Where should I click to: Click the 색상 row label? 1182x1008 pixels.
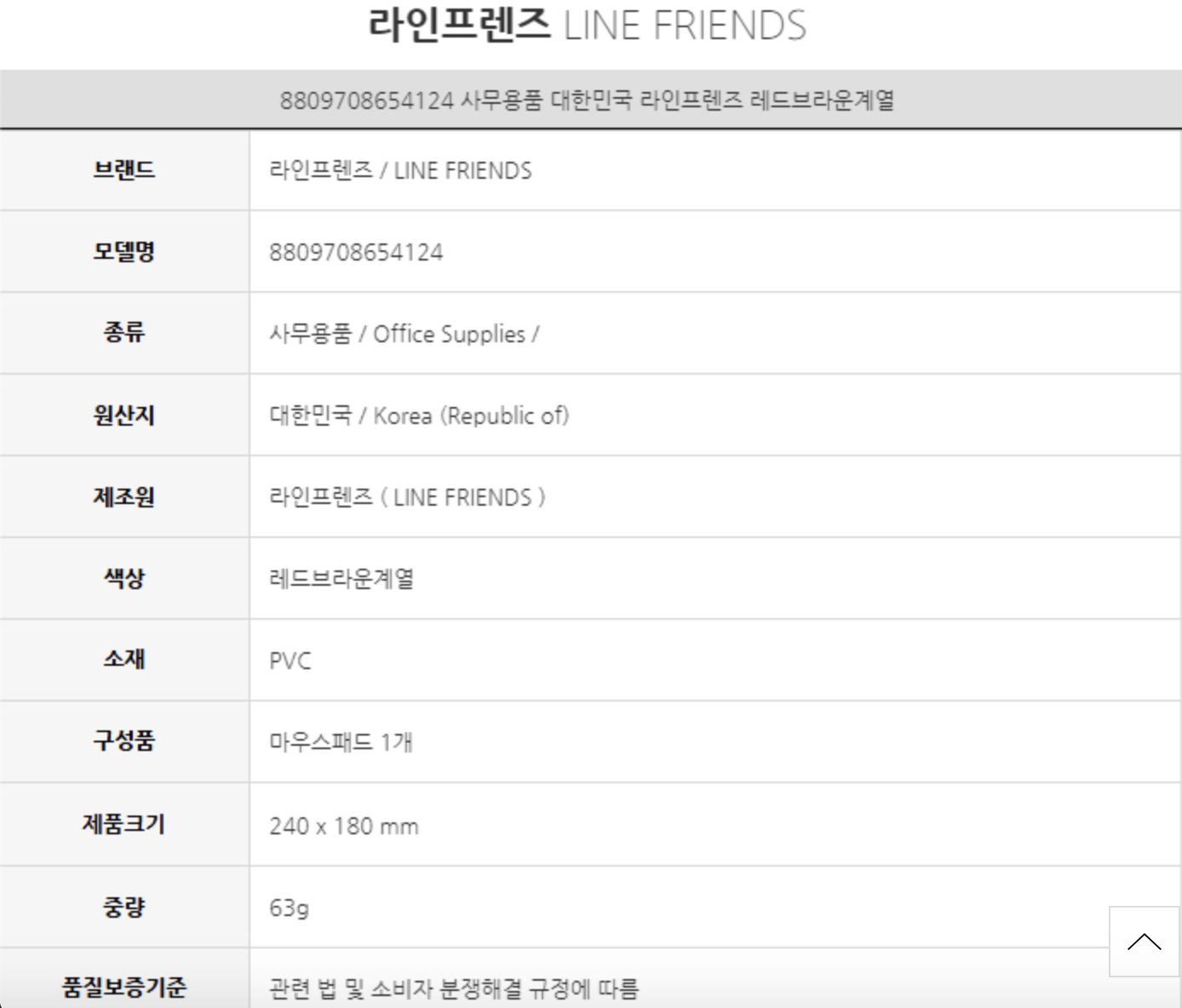[124, 579]
